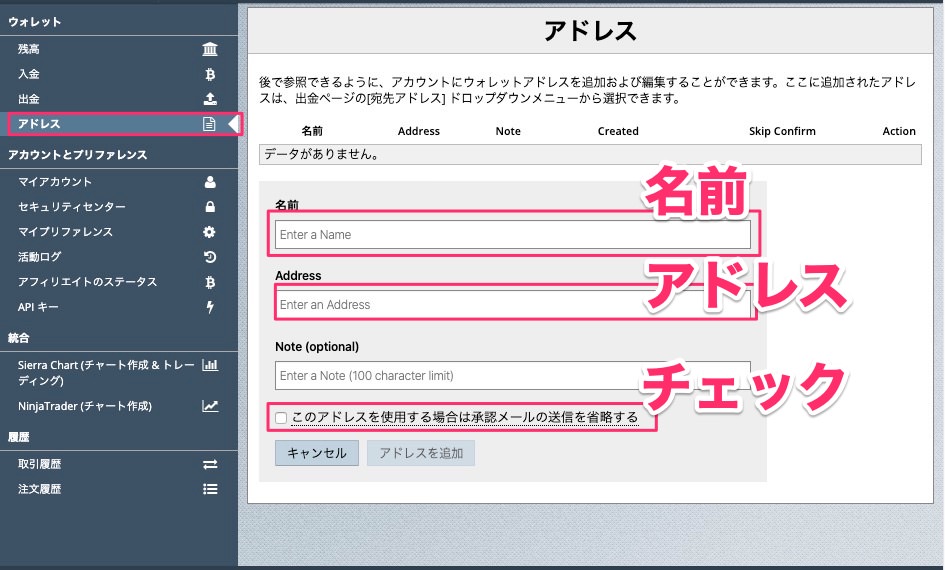Screen dimensions: 945x570
Task: Click the document icon beside アドレス
Action: 210,124
